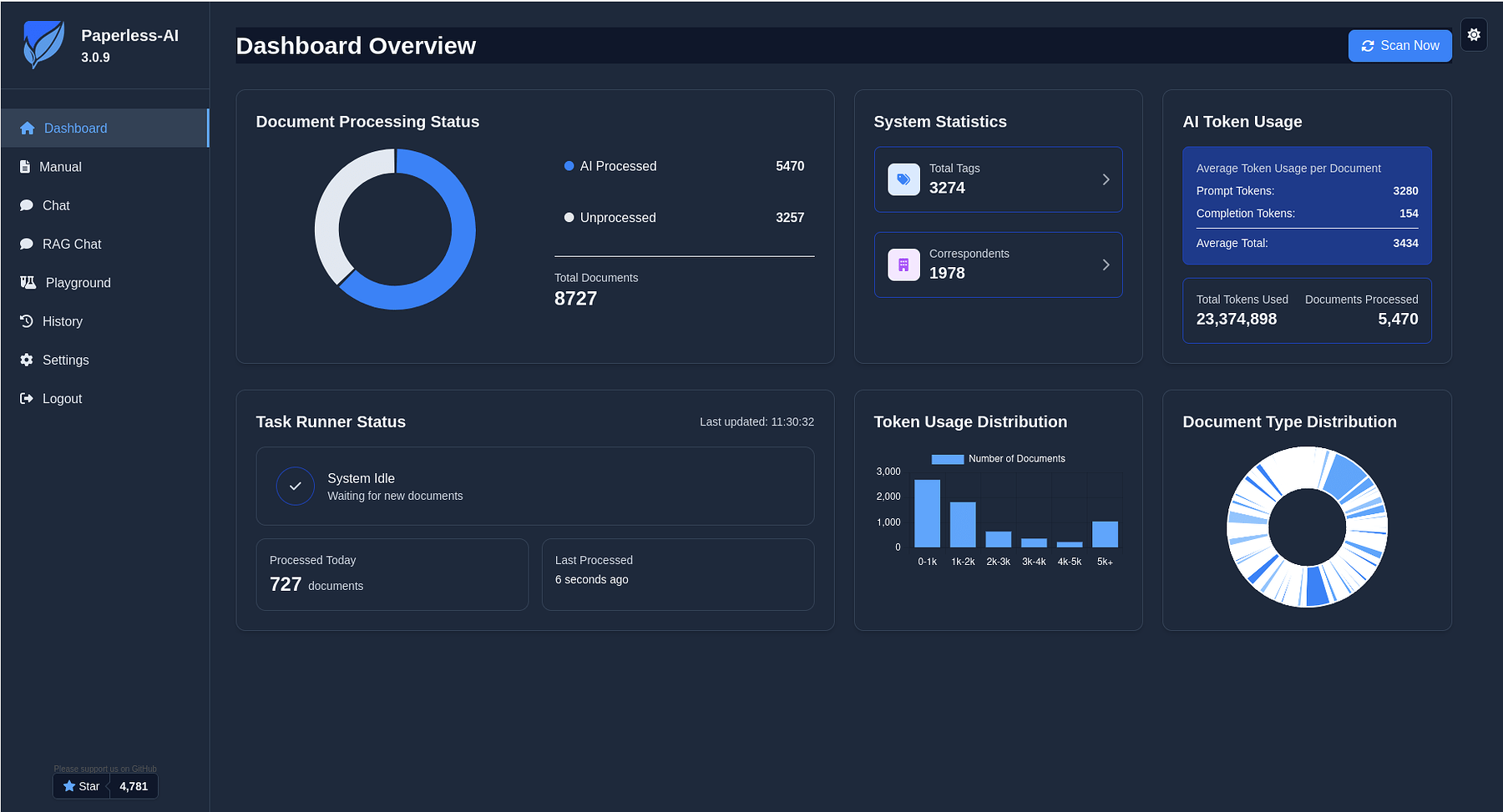Click the Total Tags tag icon
Image resolution: width=1503 pixels, height=812 pixels.
(903, 179)
